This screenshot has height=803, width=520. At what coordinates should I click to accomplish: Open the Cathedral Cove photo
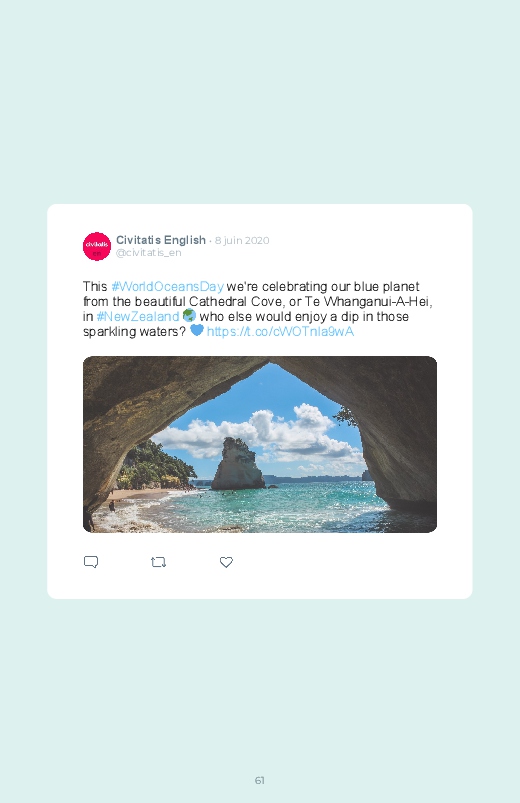tap(260, 445)
